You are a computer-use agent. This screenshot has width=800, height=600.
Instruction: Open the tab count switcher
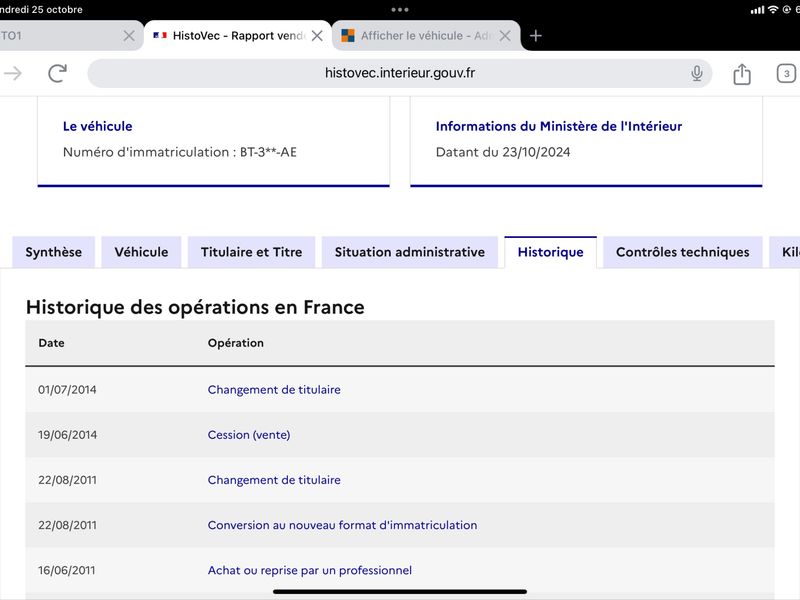pyautogui.click(x=786, y=74)
